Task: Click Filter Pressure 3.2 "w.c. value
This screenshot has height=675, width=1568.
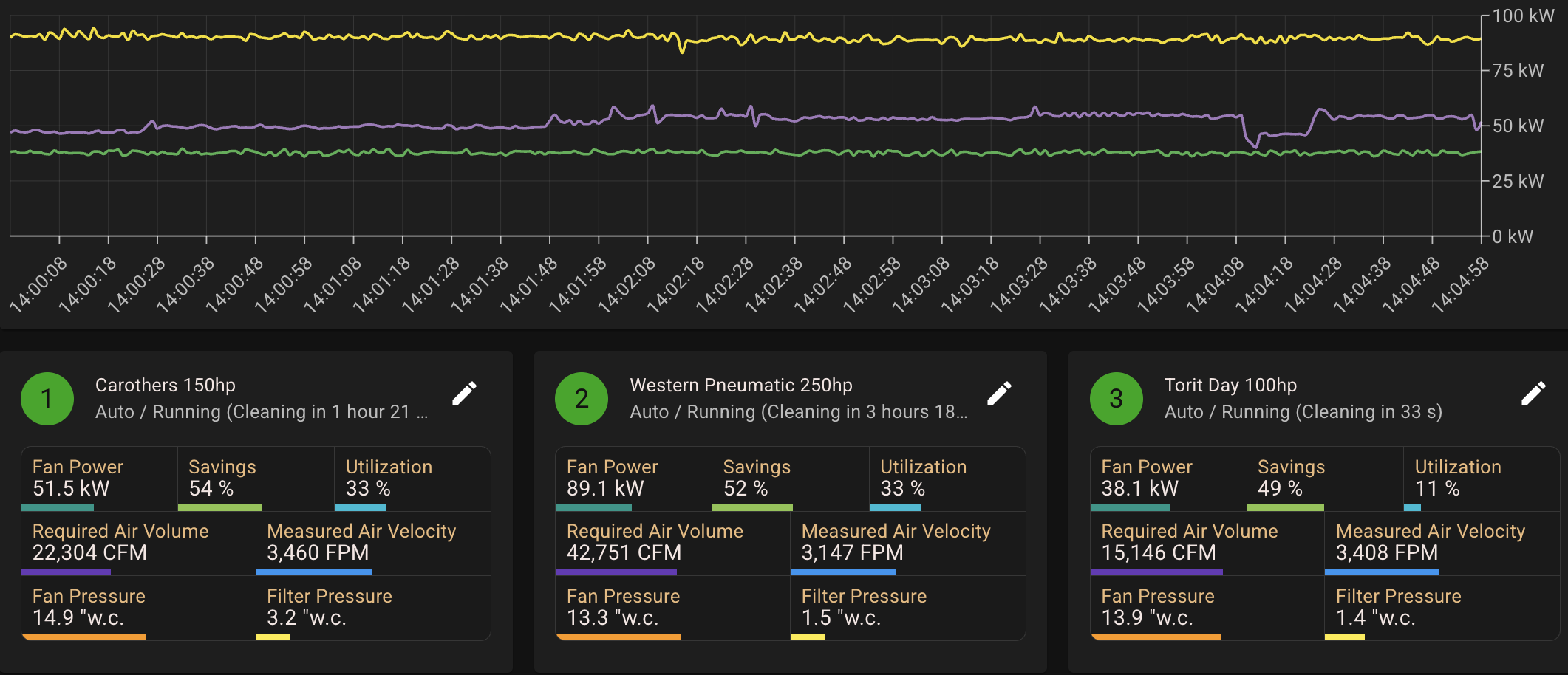Action: click(307, 617)
